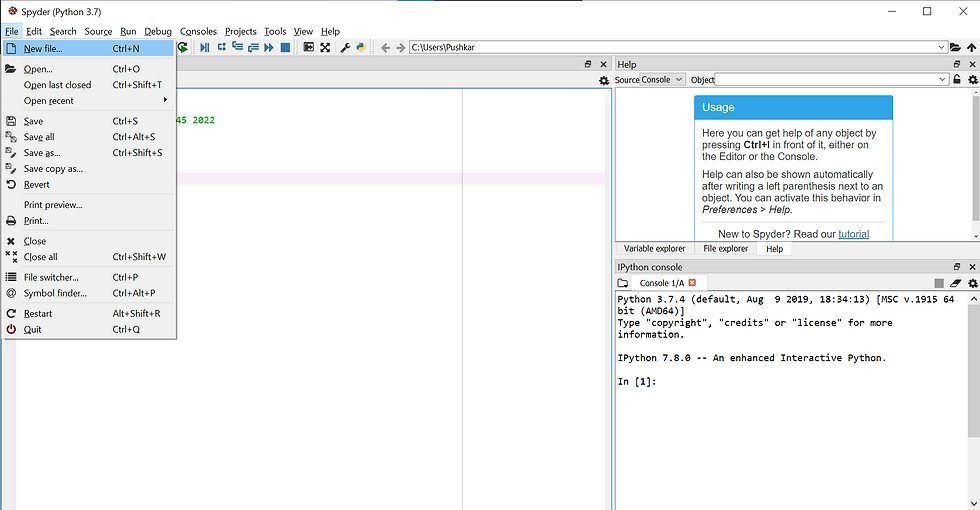Click the In [1]: console prompt
This screenshot has width=980, height=510.
pos(637,381)
